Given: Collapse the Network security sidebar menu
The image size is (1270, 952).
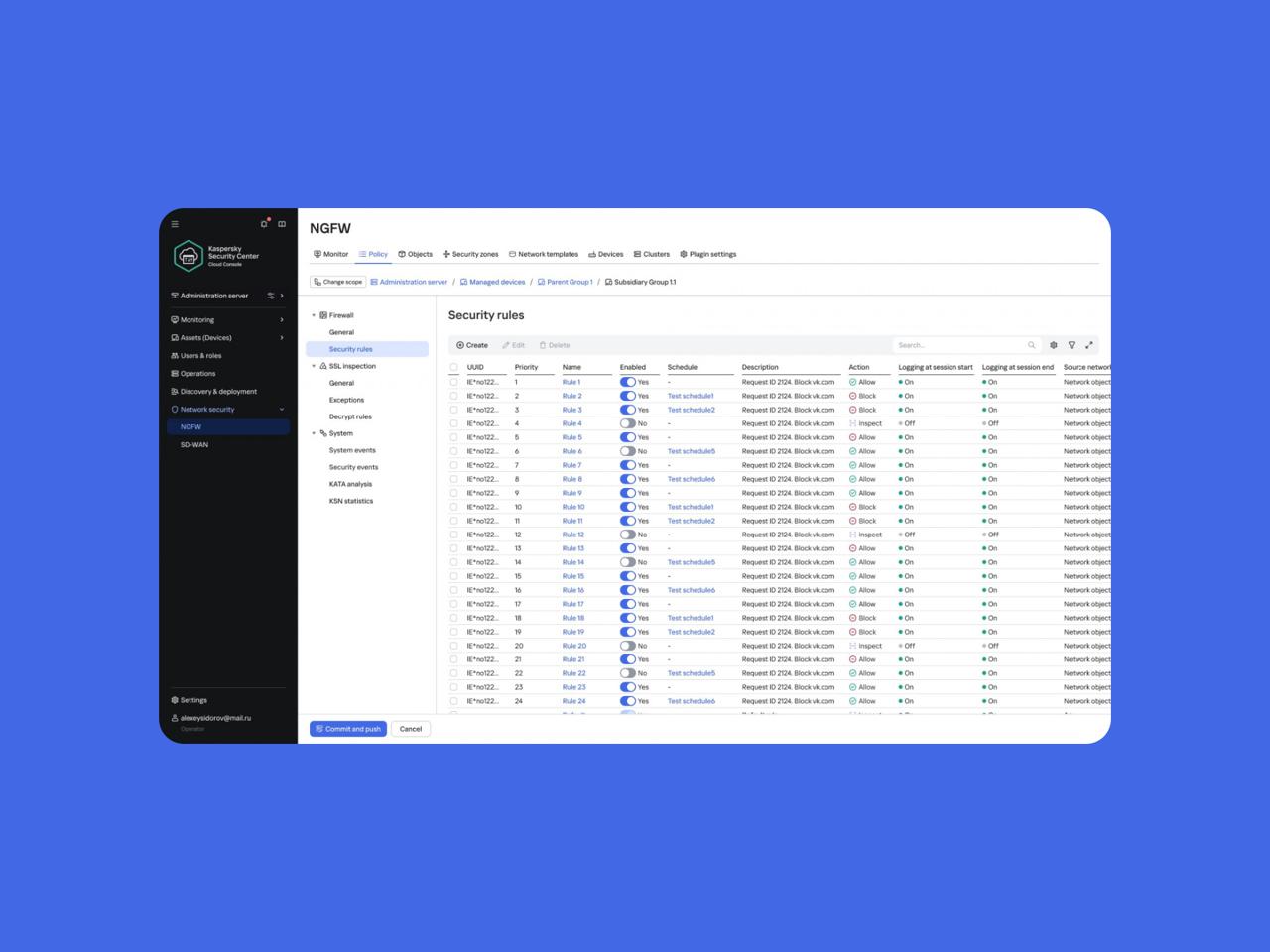Looking at the screenshot, I should click(282, 410).
